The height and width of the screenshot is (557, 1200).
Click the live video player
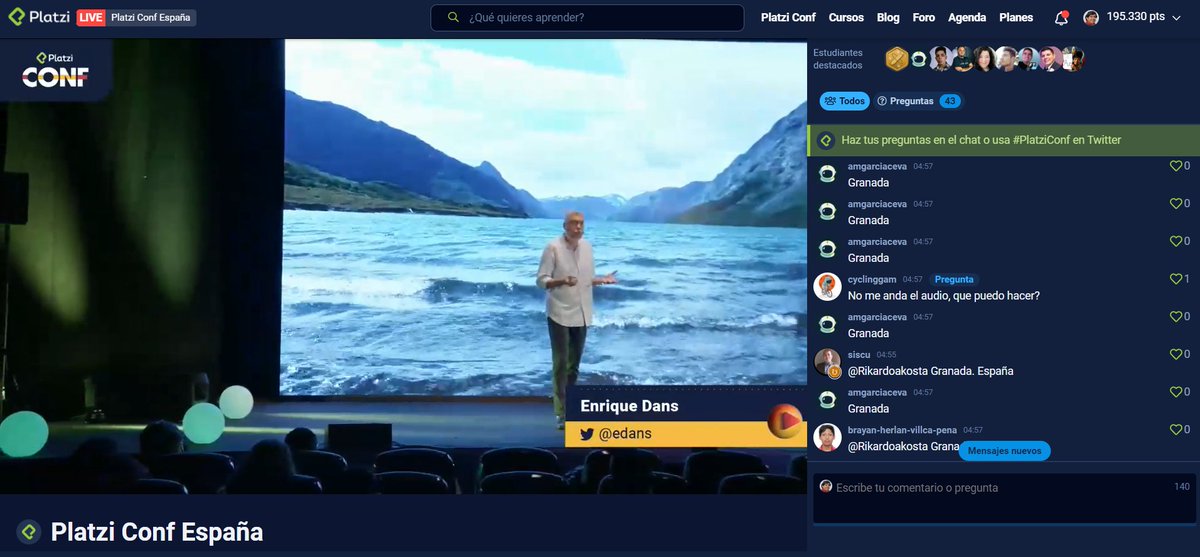click(403, 266)
